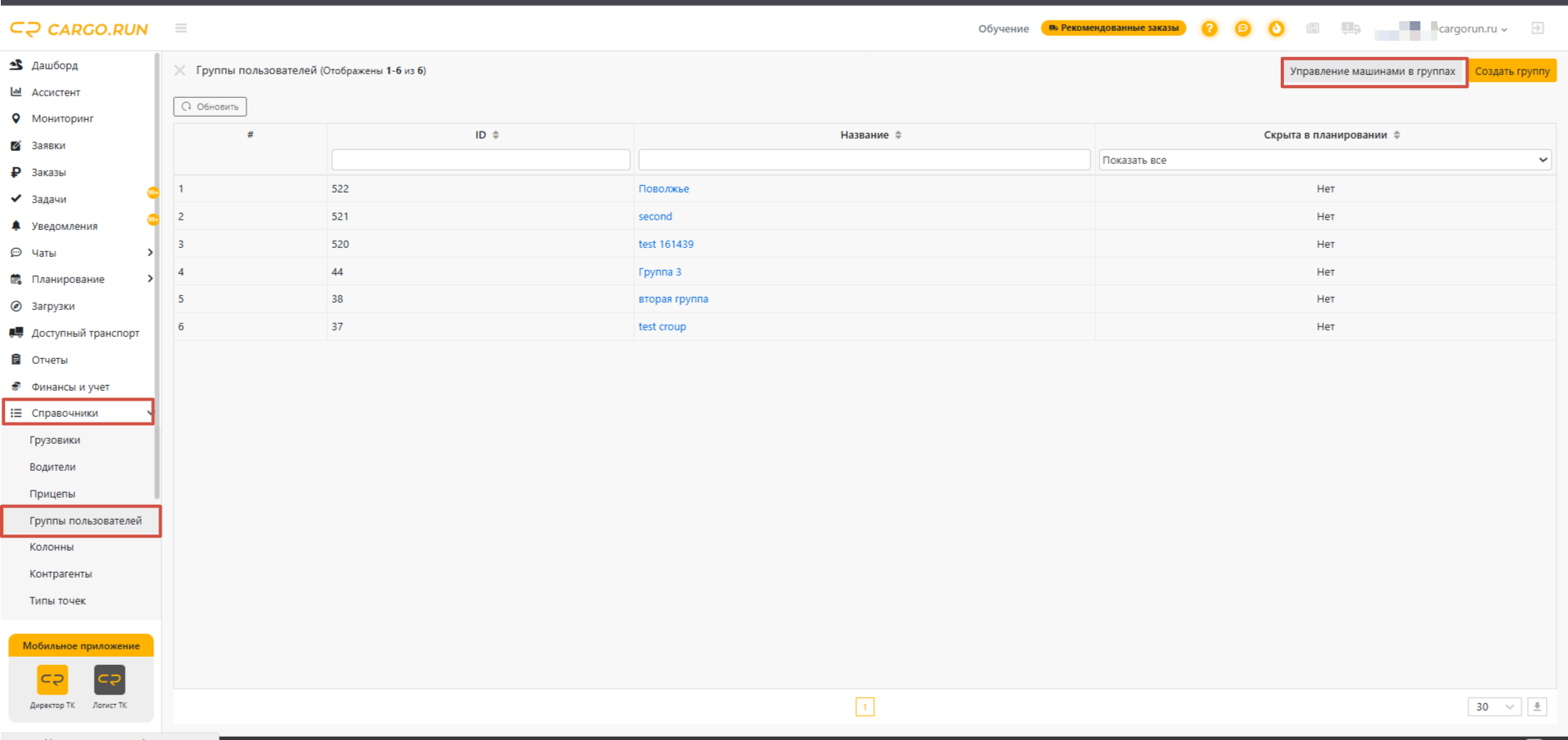This screenshot has height=740, width=1568.
Task: Open the page size 30 dropdown
Action: (1495, 707)
